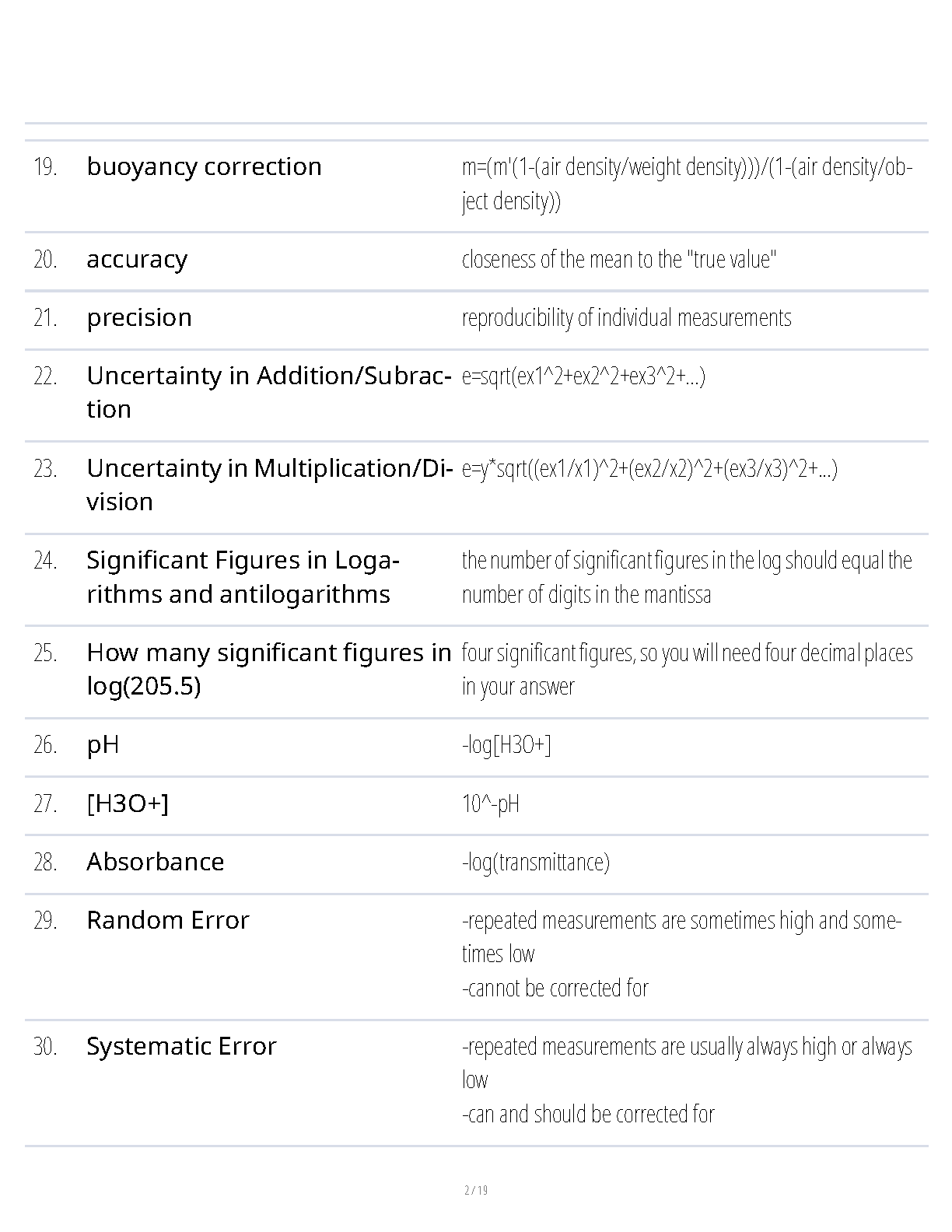Click "reproducibility of individual measurements" definition
The width and height of the screenshot is (952, 1232).
pyautogui.click(x=626, y=317)
